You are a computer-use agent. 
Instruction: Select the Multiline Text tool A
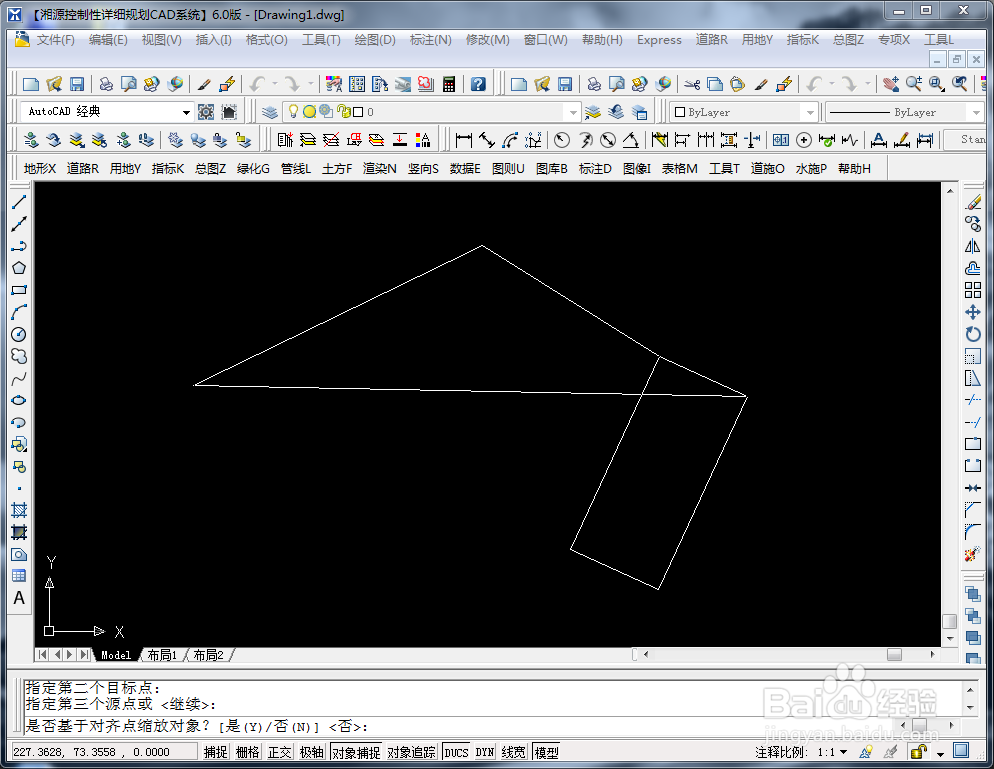point(19,598)
